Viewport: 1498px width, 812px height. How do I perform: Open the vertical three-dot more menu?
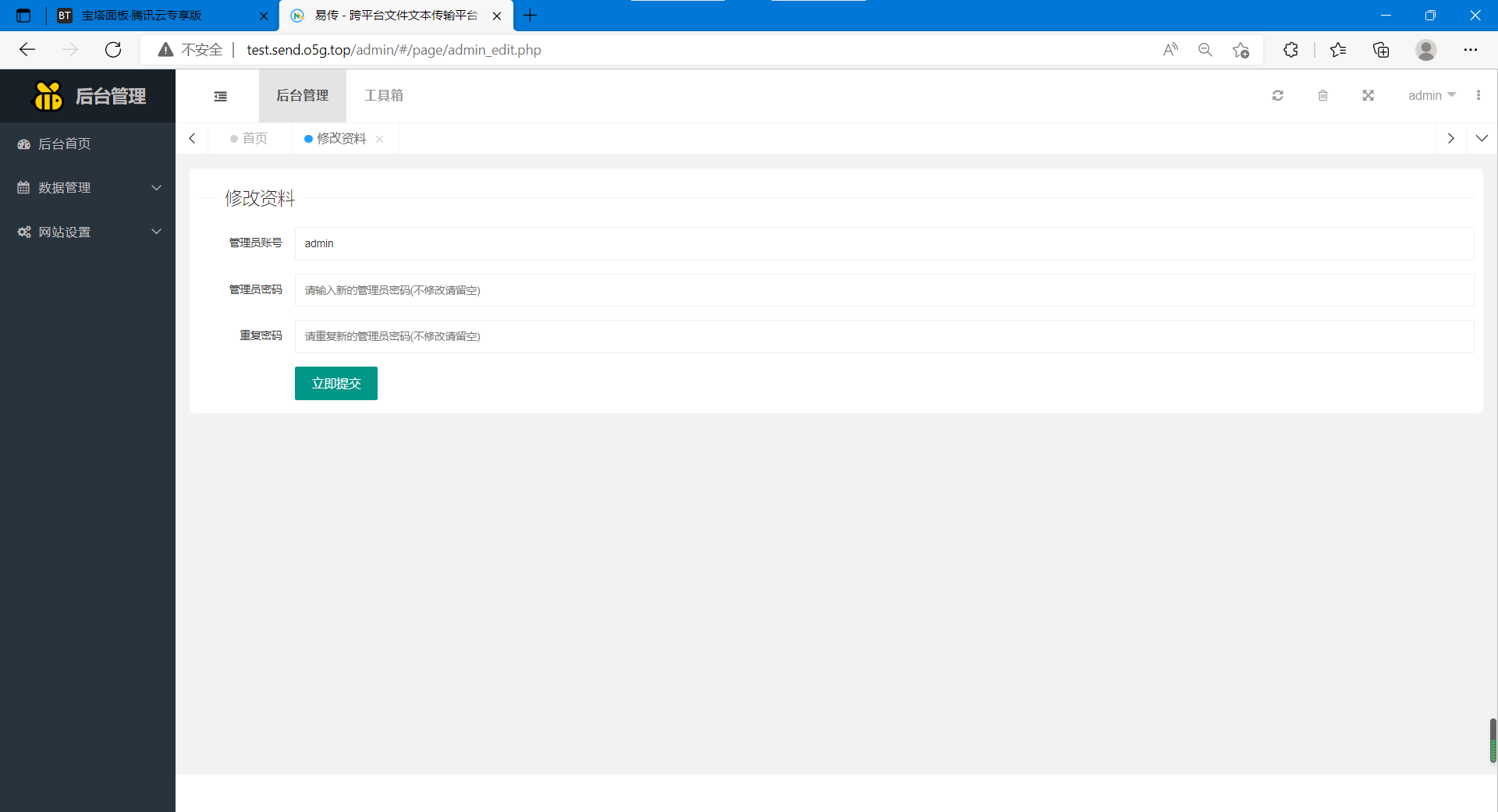(1478, 95)
